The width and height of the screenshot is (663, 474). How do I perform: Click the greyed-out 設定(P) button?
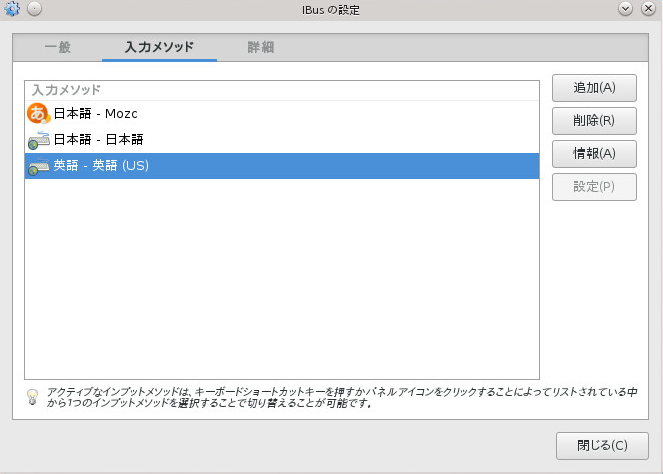coord(594,186)
